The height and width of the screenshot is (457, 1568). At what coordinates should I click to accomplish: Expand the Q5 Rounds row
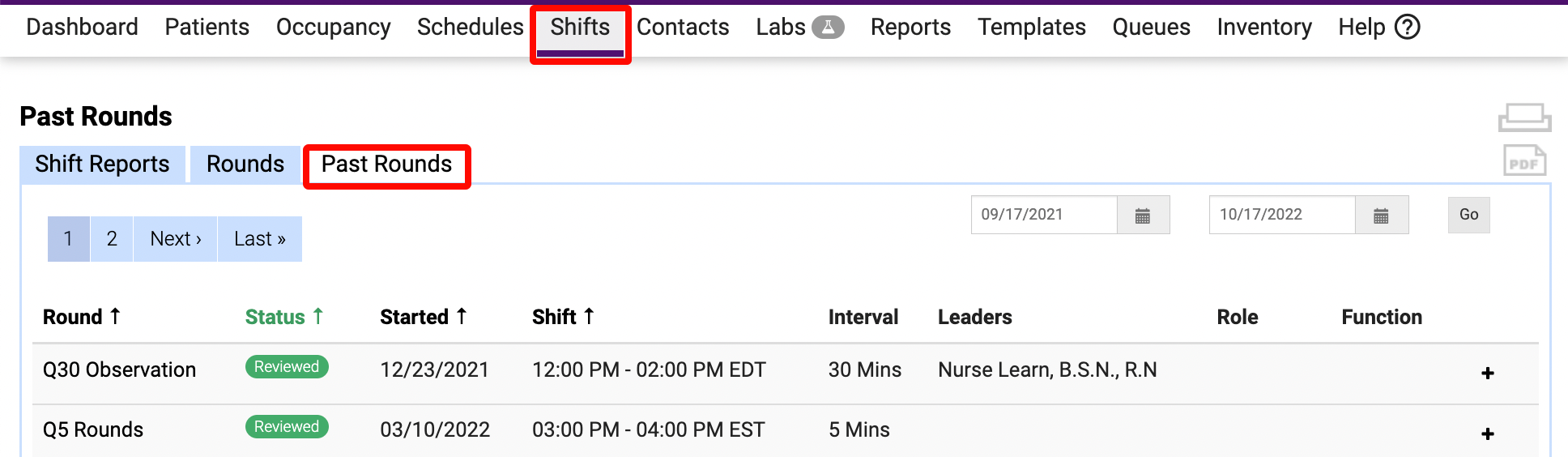click(x=1487, y=434)
